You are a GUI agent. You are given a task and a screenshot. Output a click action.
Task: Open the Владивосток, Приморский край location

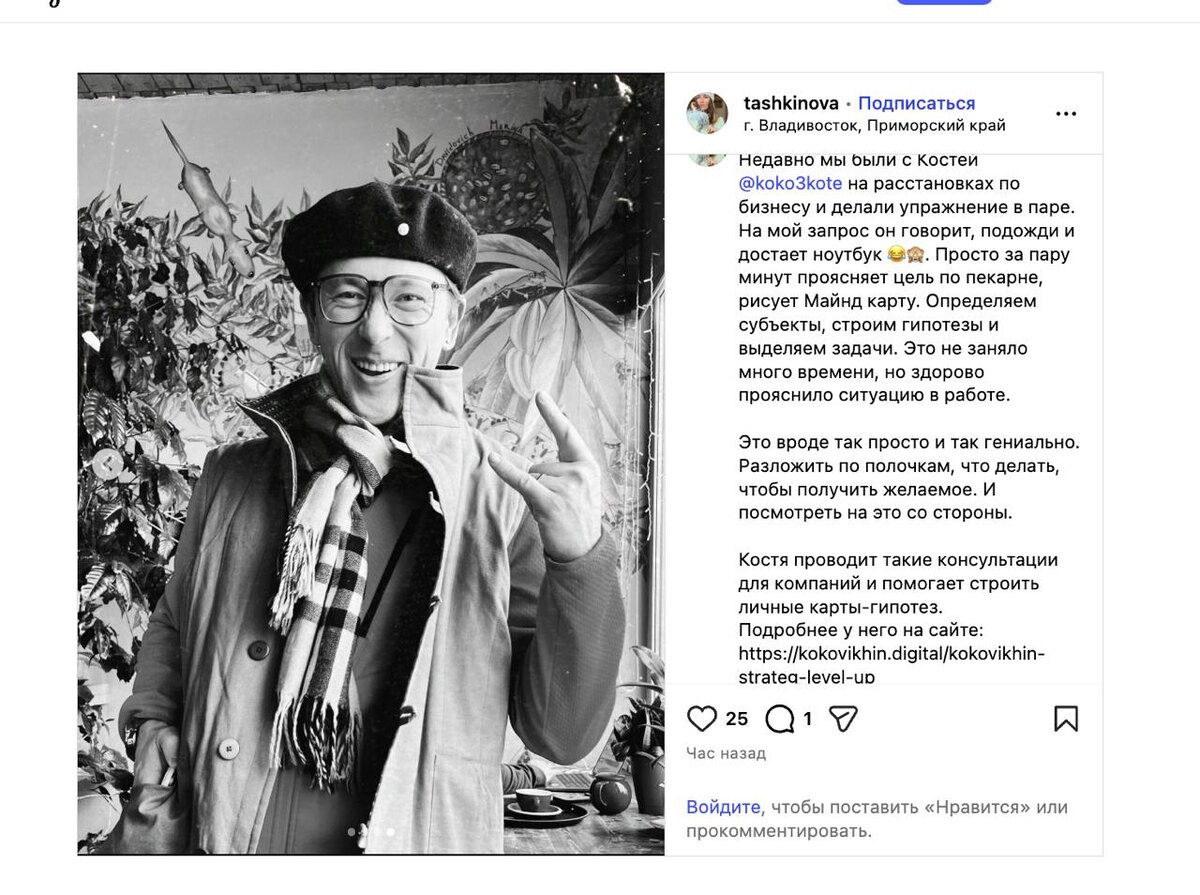coord(875,126)
